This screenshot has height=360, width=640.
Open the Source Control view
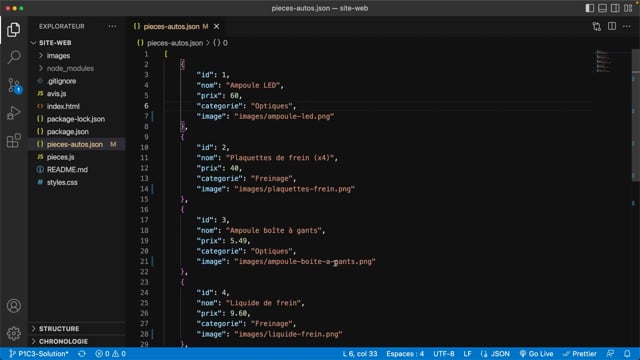click(x=13, y=85)
